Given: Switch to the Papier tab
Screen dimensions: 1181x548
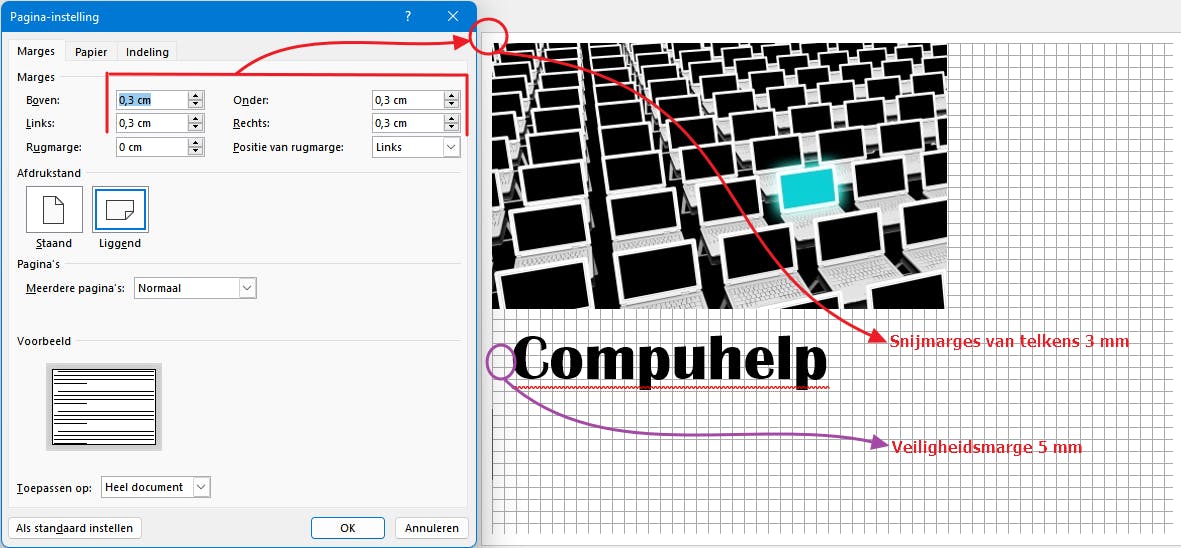Looking at the screenshot, I should (x=91, y=52).
